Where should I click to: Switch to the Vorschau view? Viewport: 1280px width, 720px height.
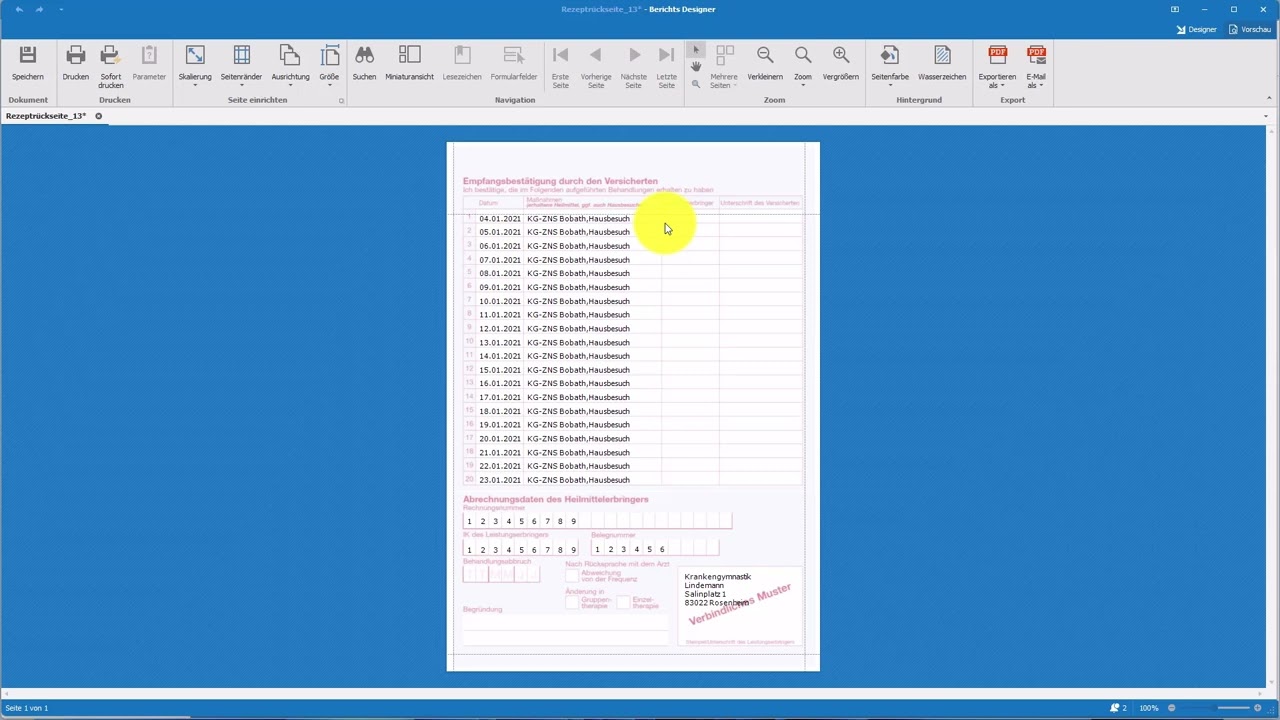tap(1250, 30)
